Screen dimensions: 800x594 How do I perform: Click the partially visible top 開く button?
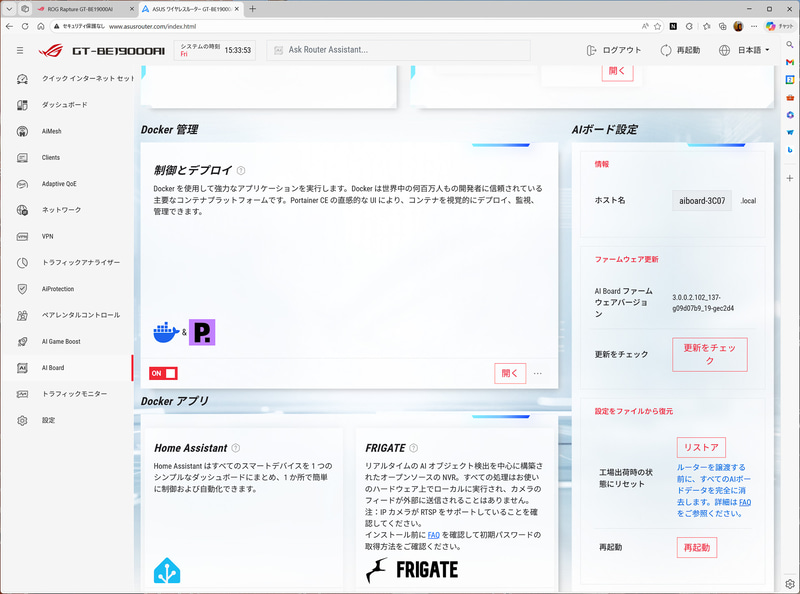coord(617,72)
